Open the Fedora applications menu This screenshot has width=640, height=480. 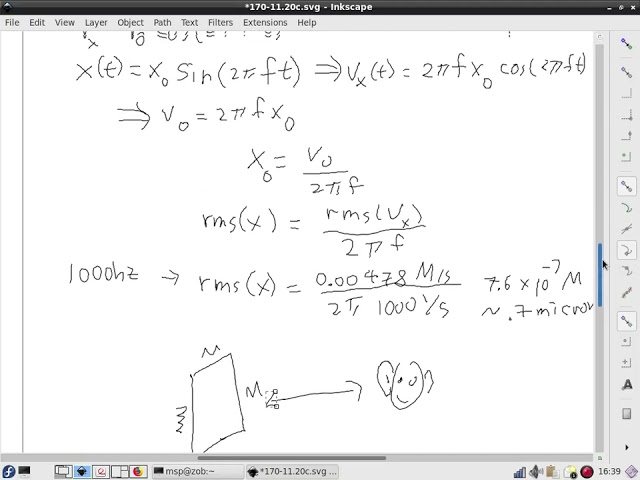pyautogui.click(x=8, y=472)
